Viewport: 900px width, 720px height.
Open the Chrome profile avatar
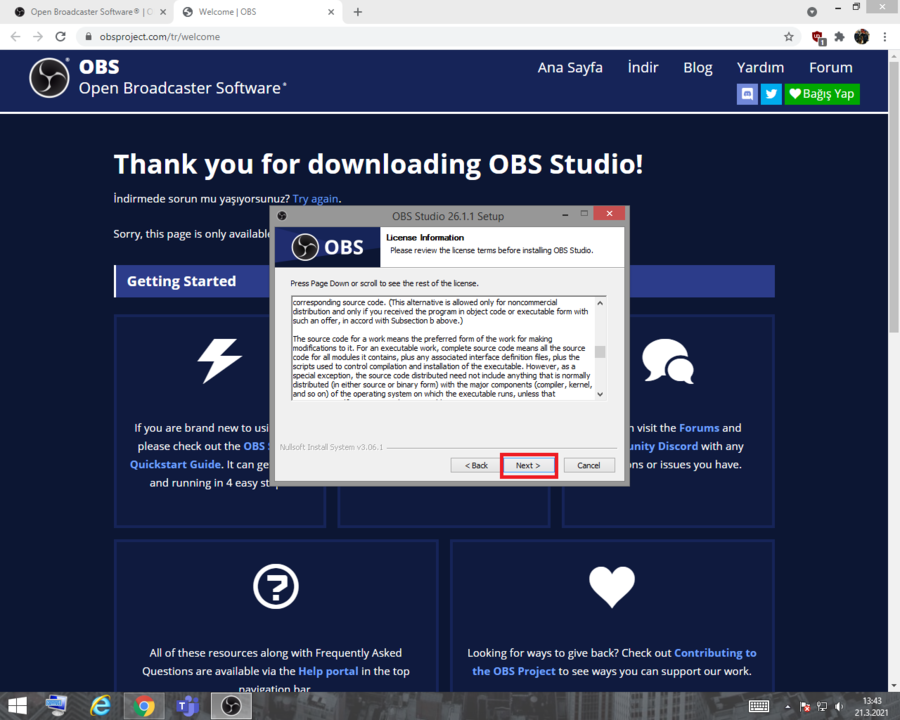862,37
